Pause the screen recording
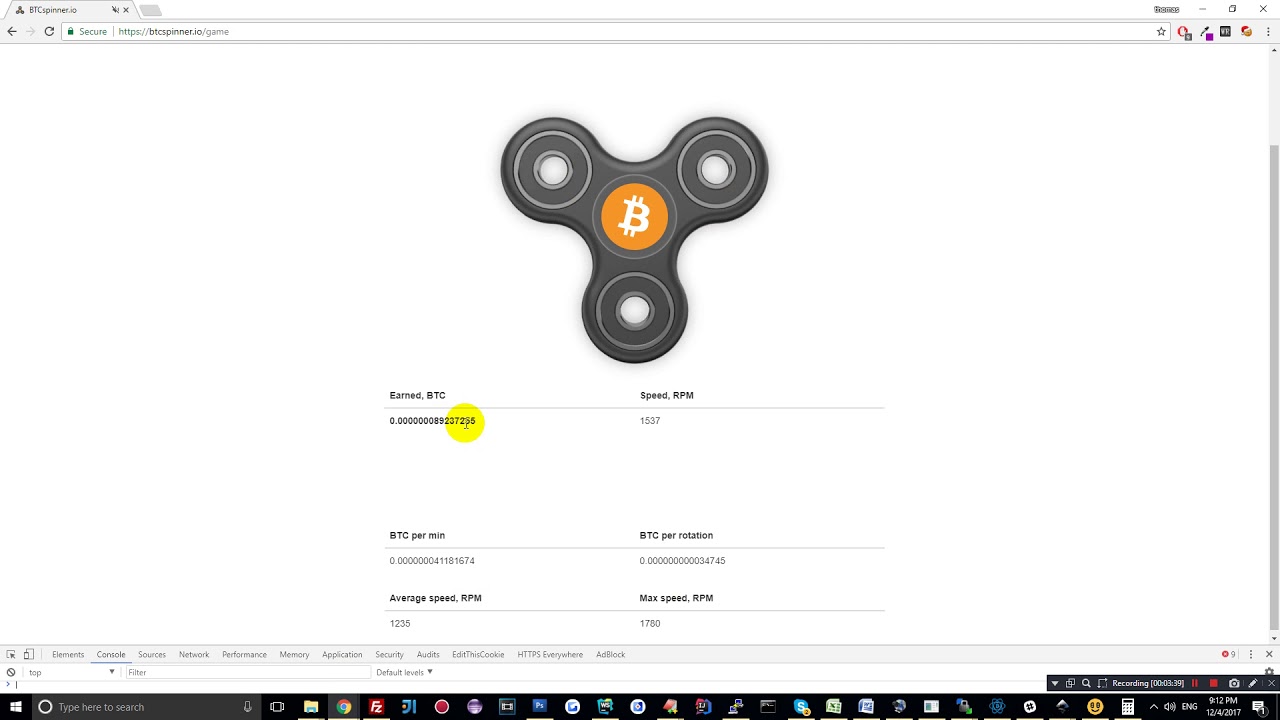This screenshot has width=1280, height=720. [x=1194, y=683]
